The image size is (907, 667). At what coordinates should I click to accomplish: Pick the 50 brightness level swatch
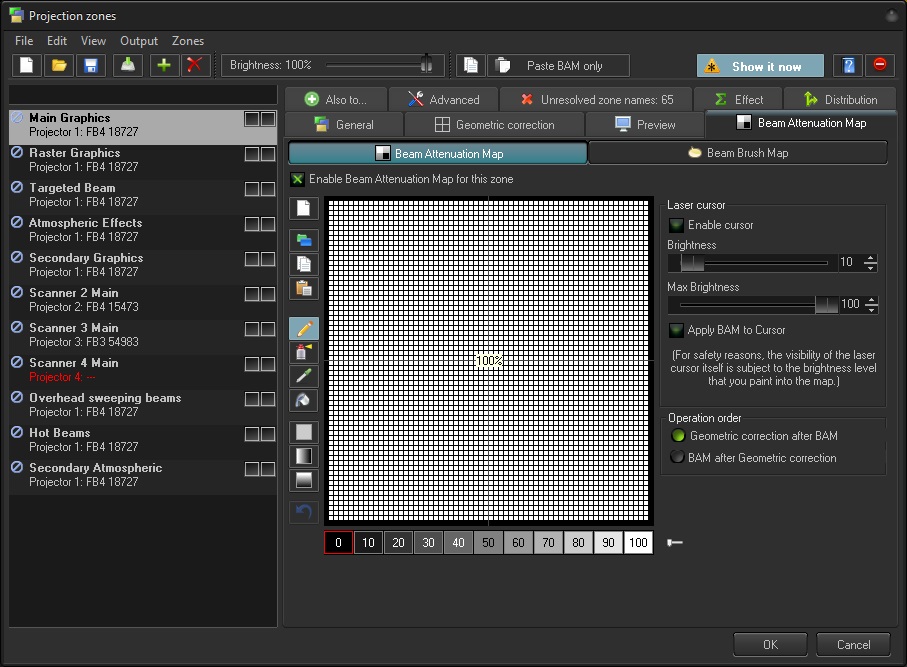pos(489,543)
